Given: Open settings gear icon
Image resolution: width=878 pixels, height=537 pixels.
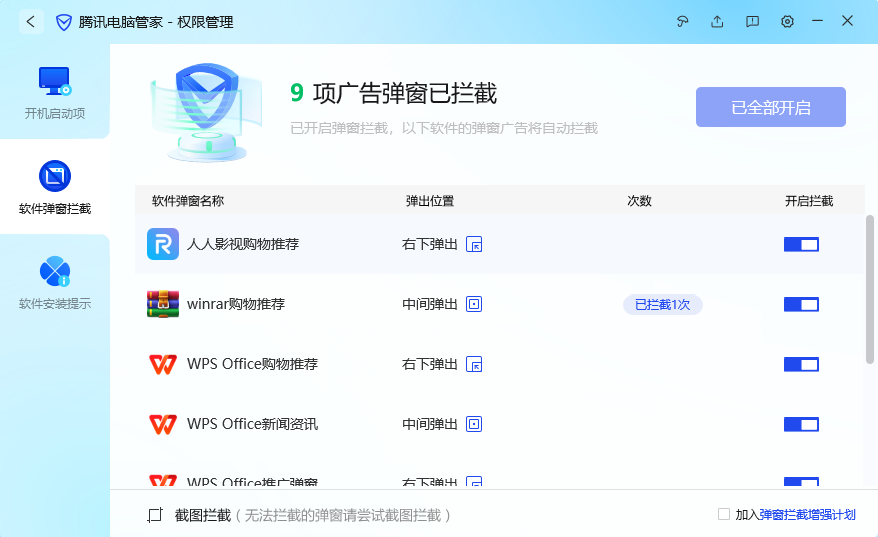Looking at the screenshot, I should 787,22.
